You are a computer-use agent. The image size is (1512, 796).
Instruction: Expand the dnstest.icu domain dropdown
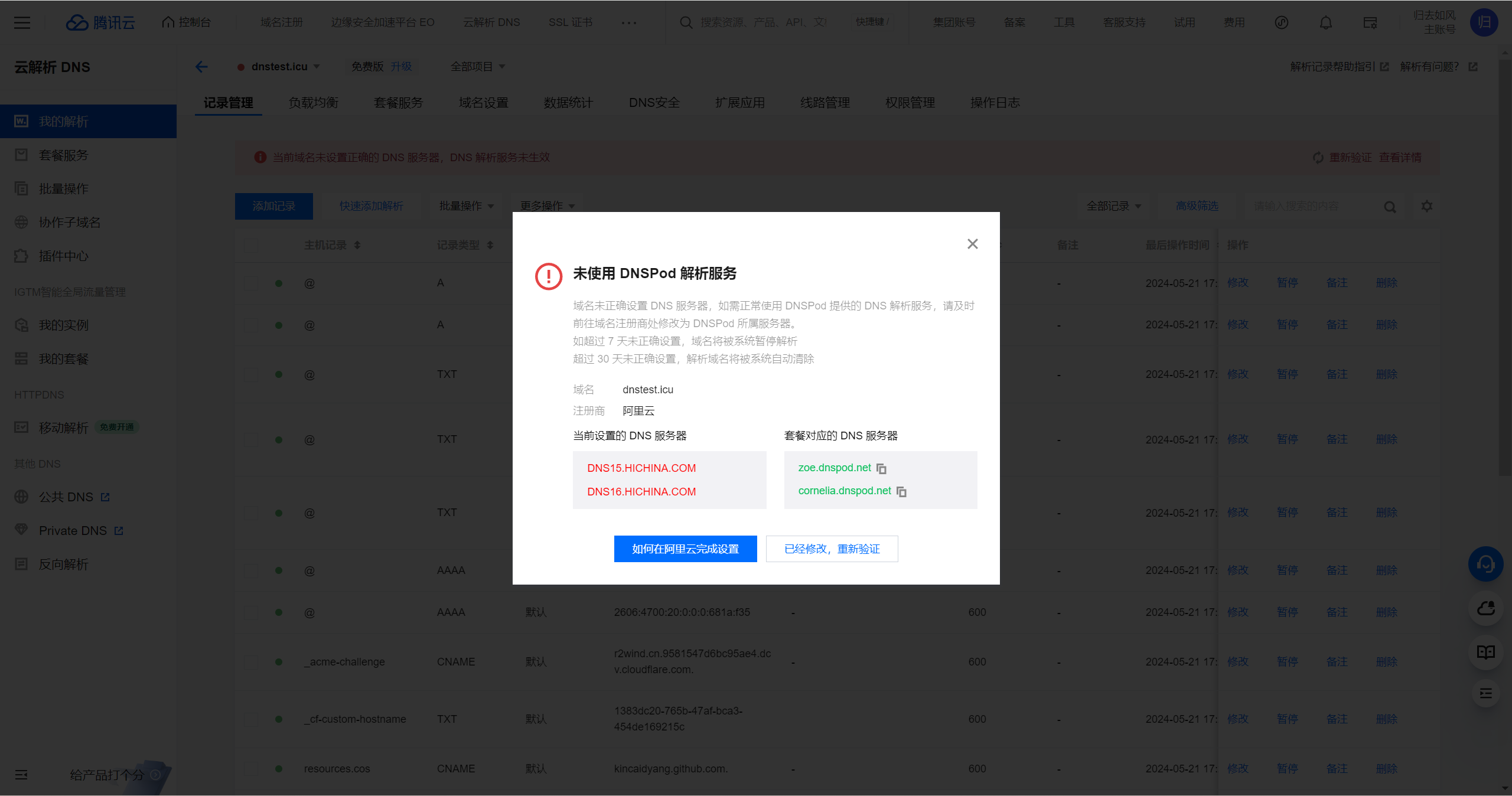tap(317, 67)
